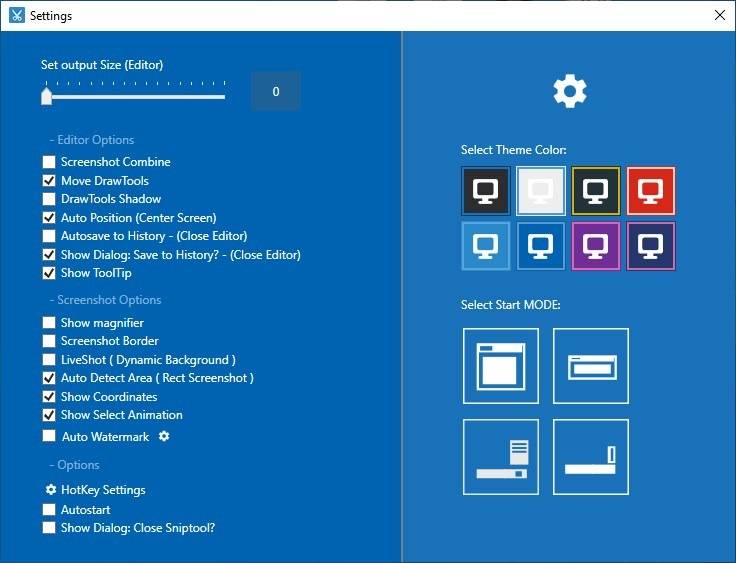The image size is (736, 563).
Task: Select the purple theme color swatch
Action: pos(596,246)
